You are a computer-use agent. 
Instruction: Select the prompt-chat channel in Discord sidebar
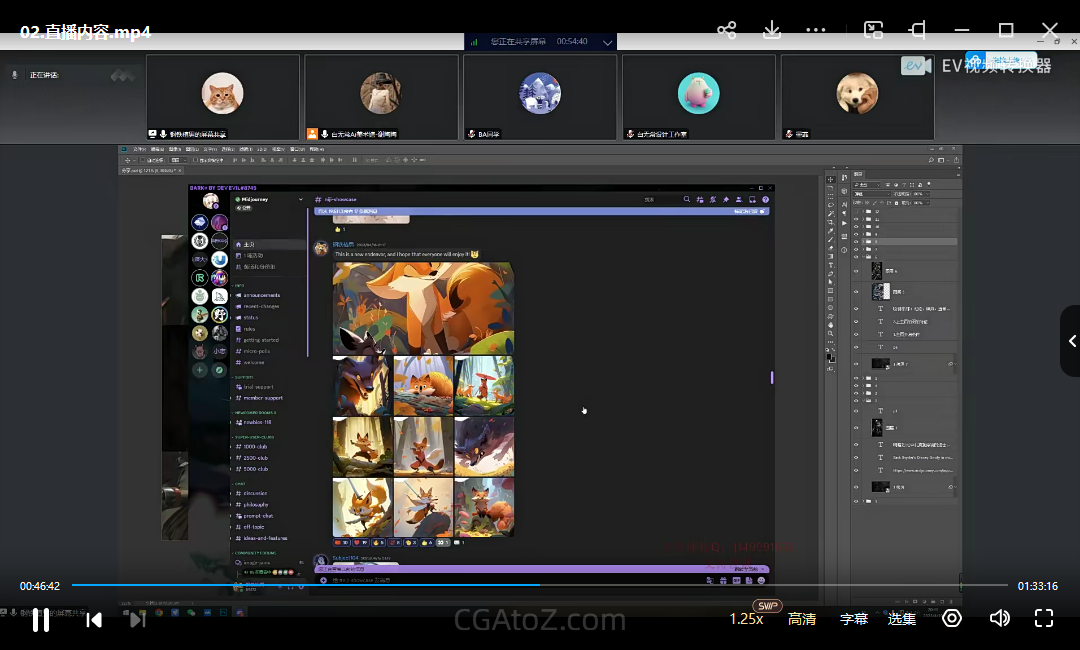(259, 516)
